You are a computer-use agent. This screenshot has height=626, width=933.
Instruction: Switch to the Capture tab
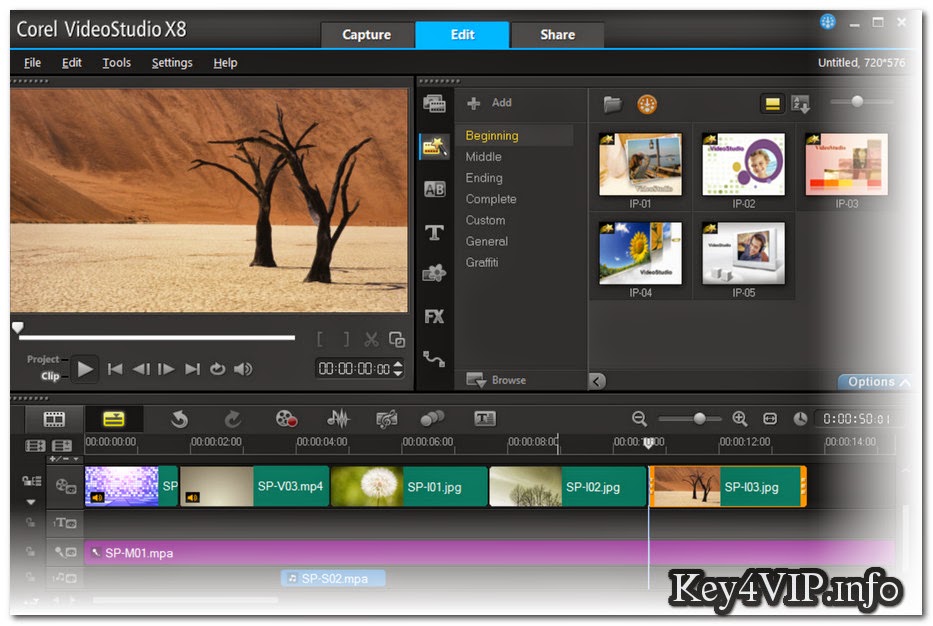click(x=367, y=35)
